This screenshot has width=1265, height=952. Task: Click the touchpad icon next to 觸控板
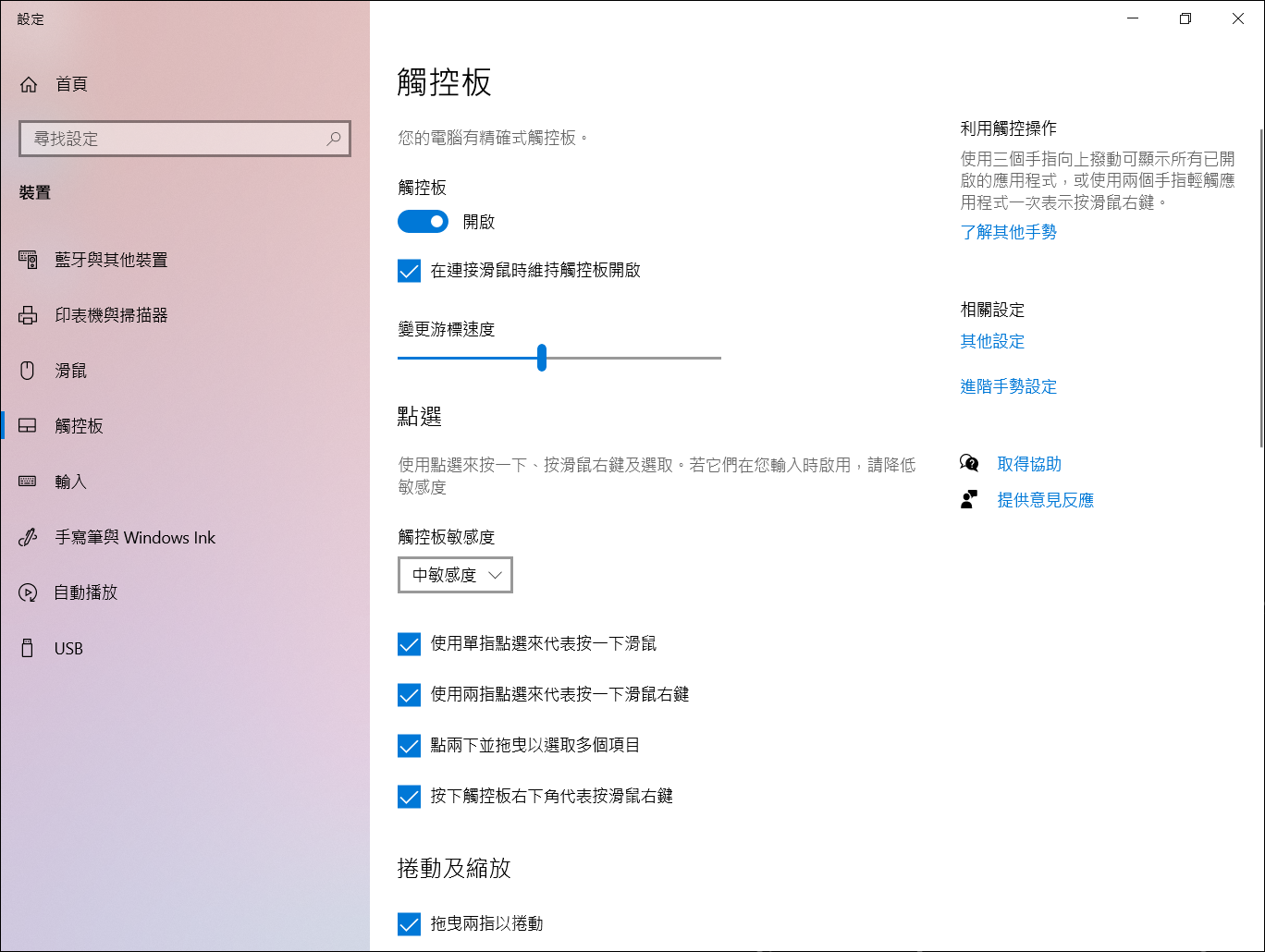pyautogui.click(x=28, y=426)
